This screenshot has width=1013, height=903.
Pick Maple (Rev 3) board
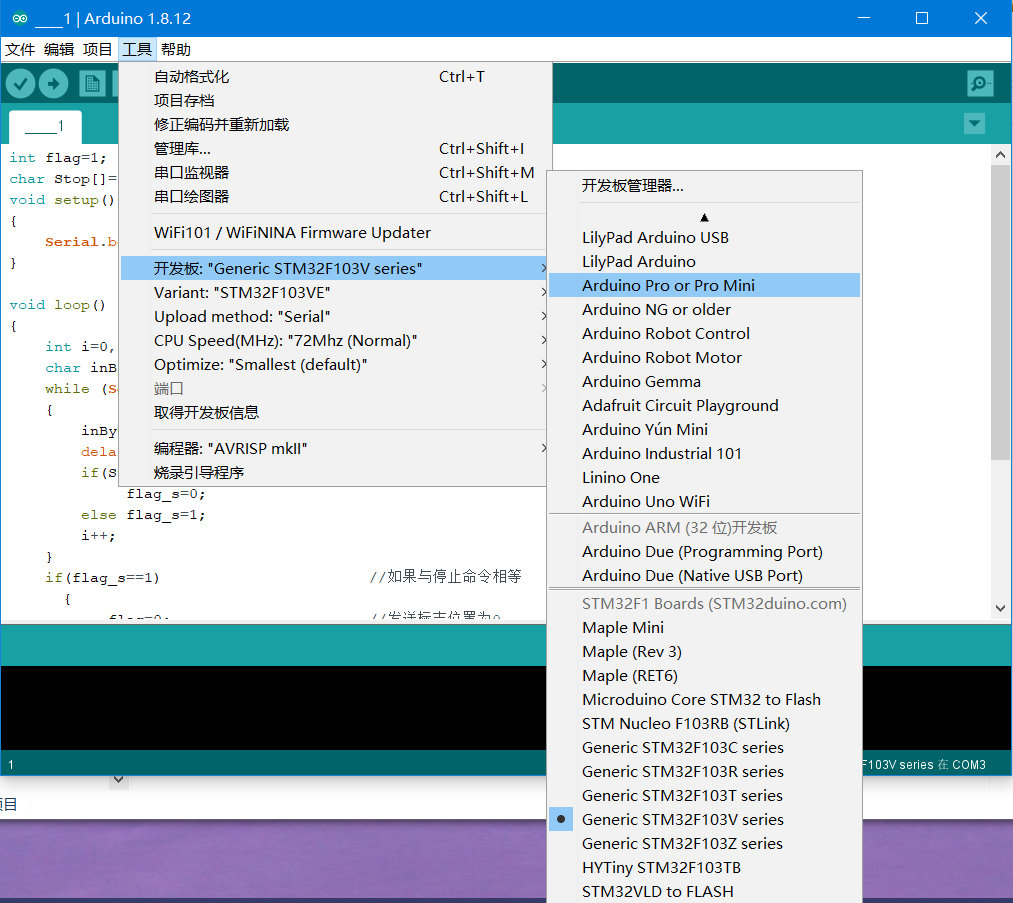704,651
